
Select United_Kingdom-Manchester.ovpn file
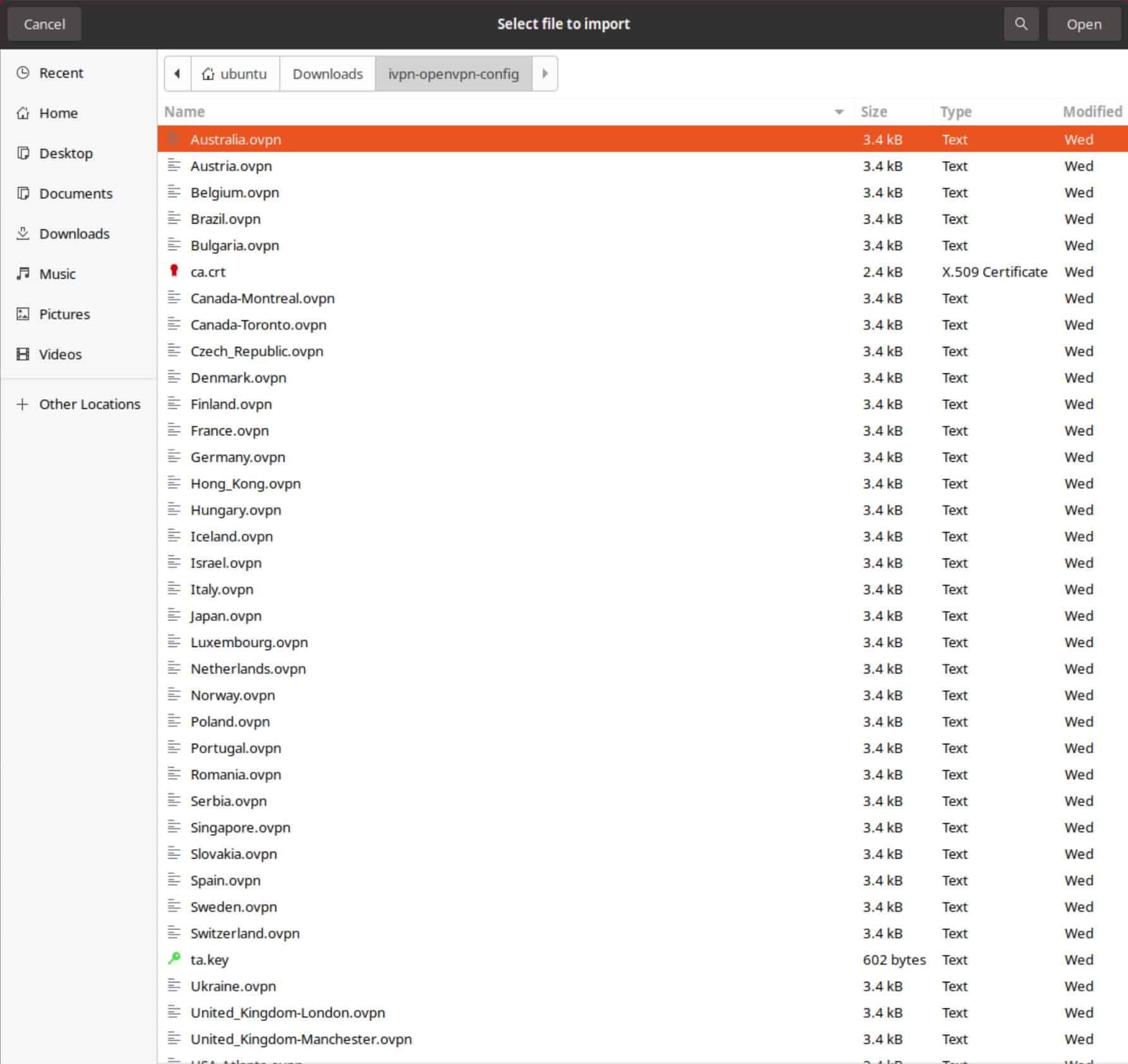(642, 1039)
